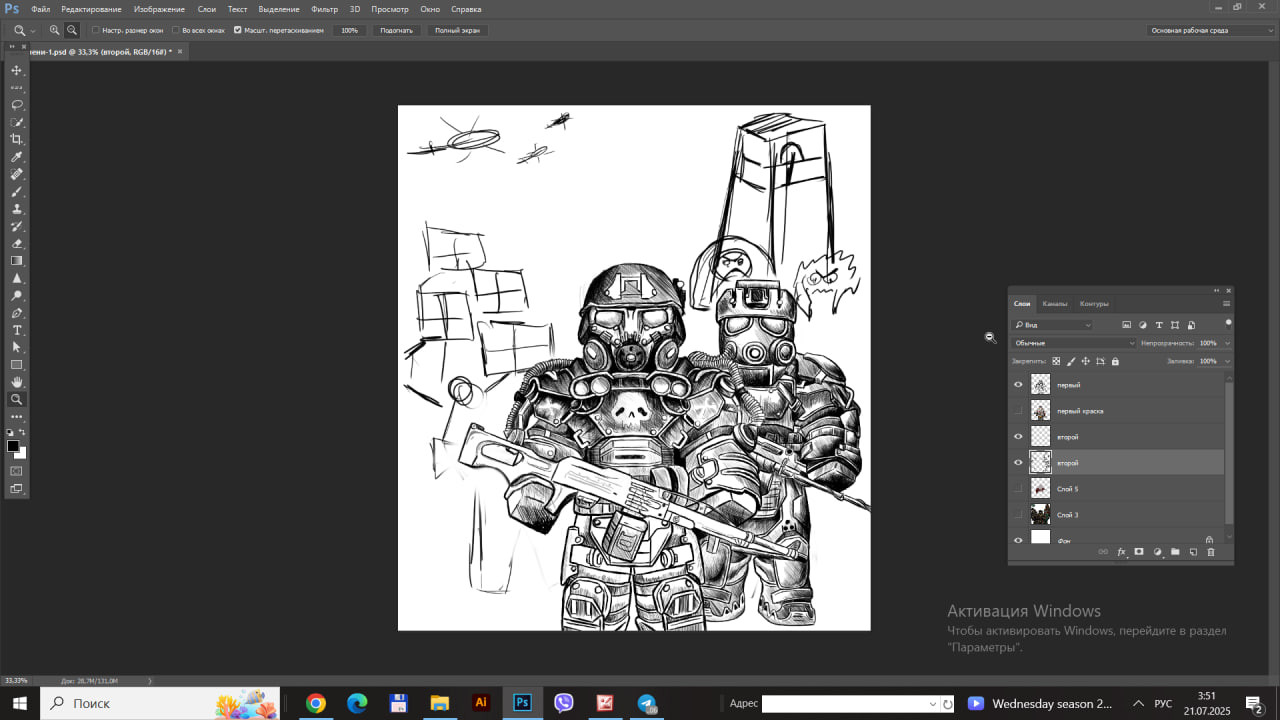Select the Eyedropper tool

pyautogui.click(x=16, y=157)
